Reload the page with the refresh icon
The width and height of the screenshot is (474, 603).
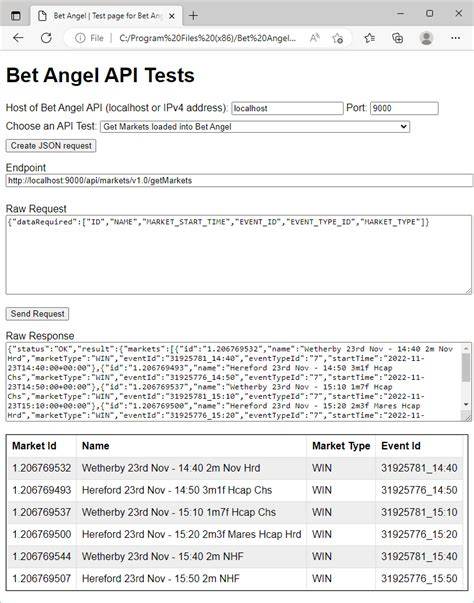coord(46,38)
